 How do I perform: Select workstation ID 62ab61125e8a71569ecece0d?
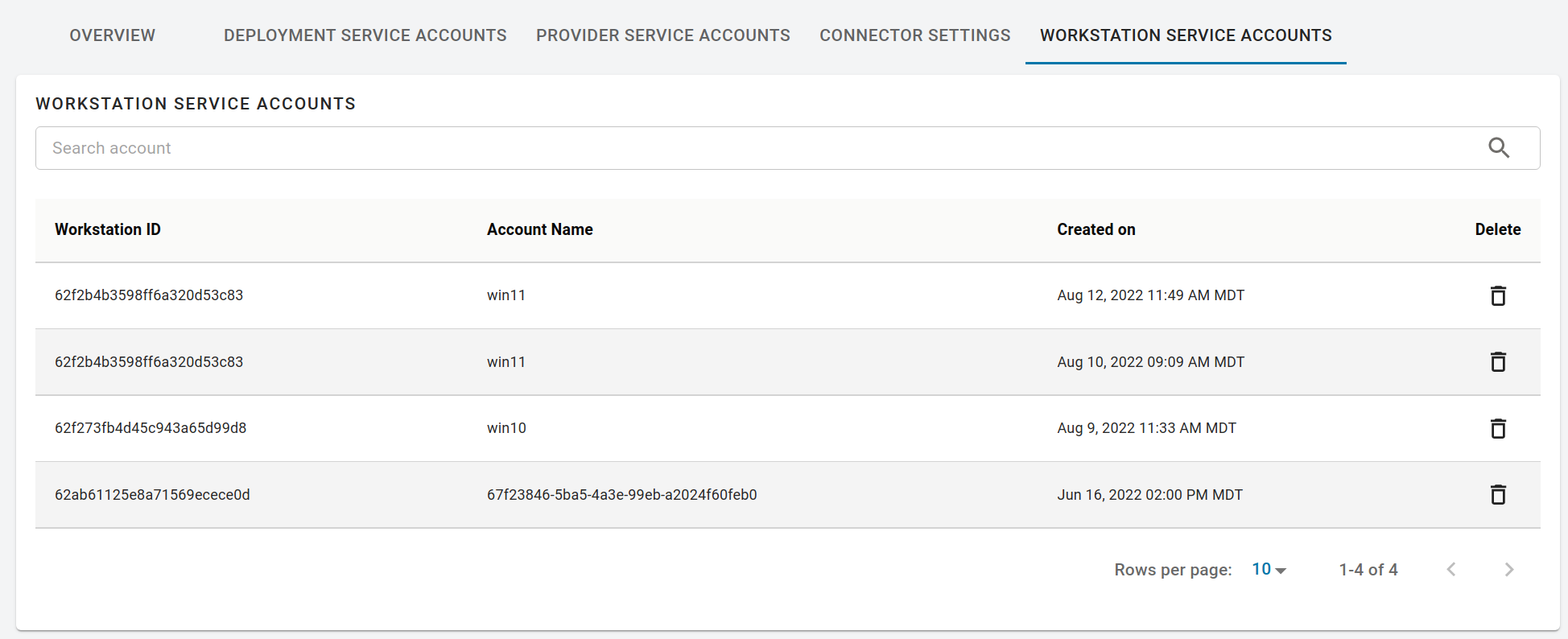coord(152,495)
